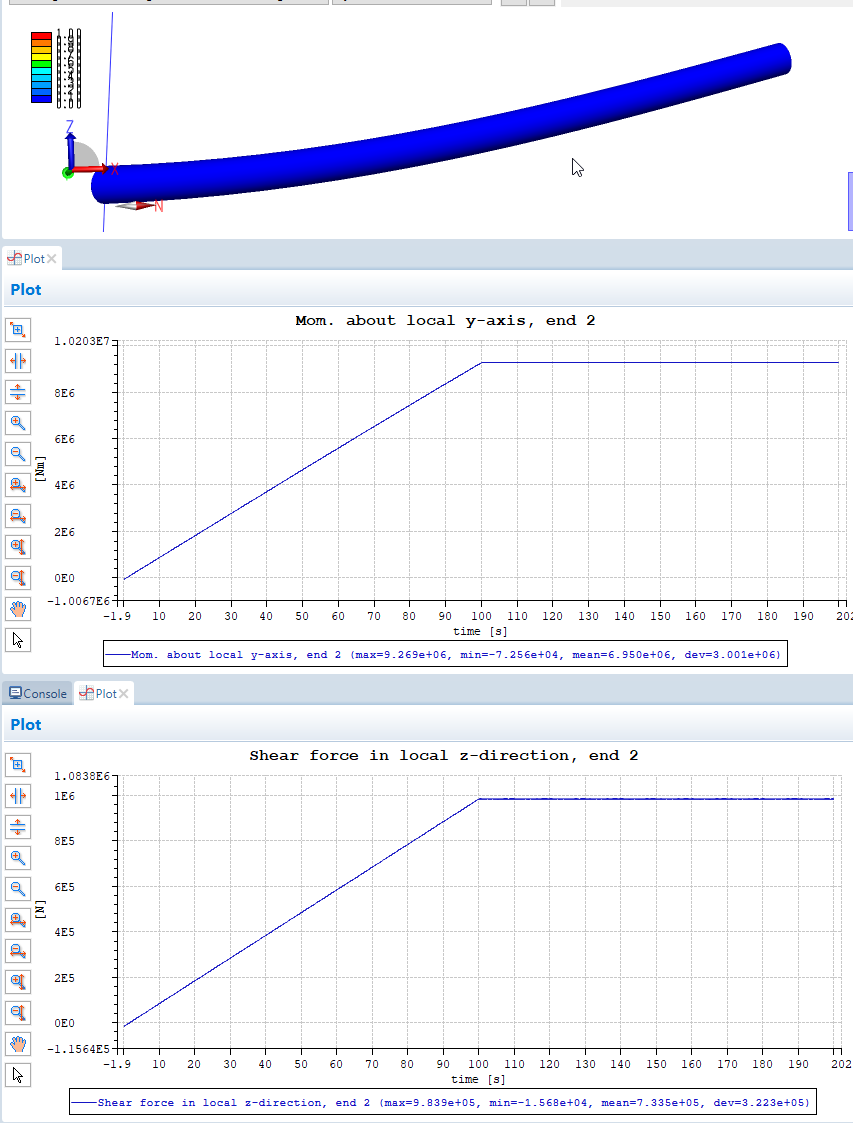Zoom in on the moment plot
853x1123 pixels.
pos(18,423)
